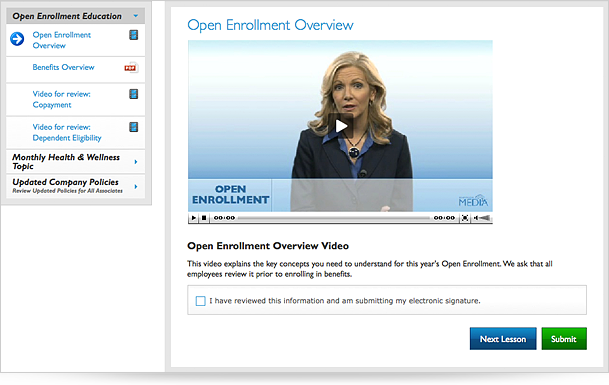Click the volume speaker control in the player

482,218
